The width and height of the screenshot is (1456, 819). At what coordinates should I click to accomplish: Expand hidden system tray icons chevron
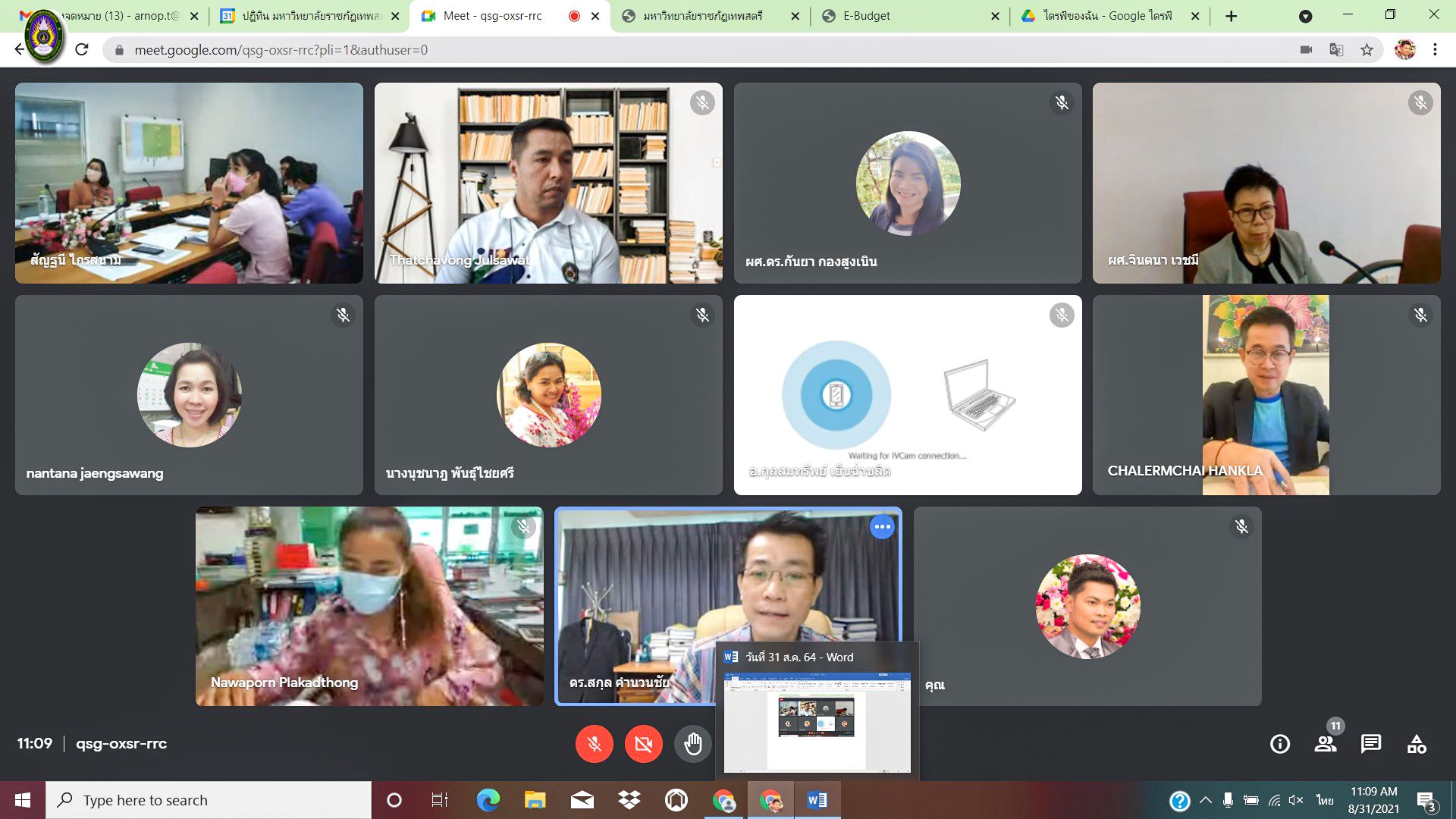tap(1205, 800)
